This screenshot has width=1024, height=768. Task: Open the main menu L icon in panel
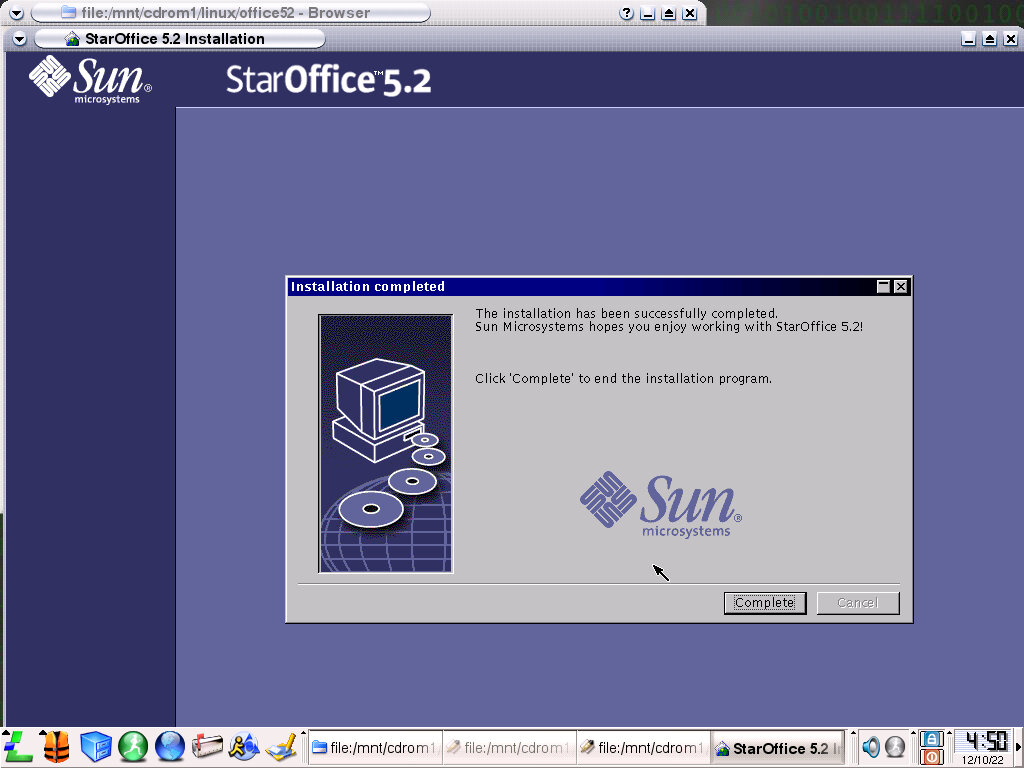(x=18, y=746)
